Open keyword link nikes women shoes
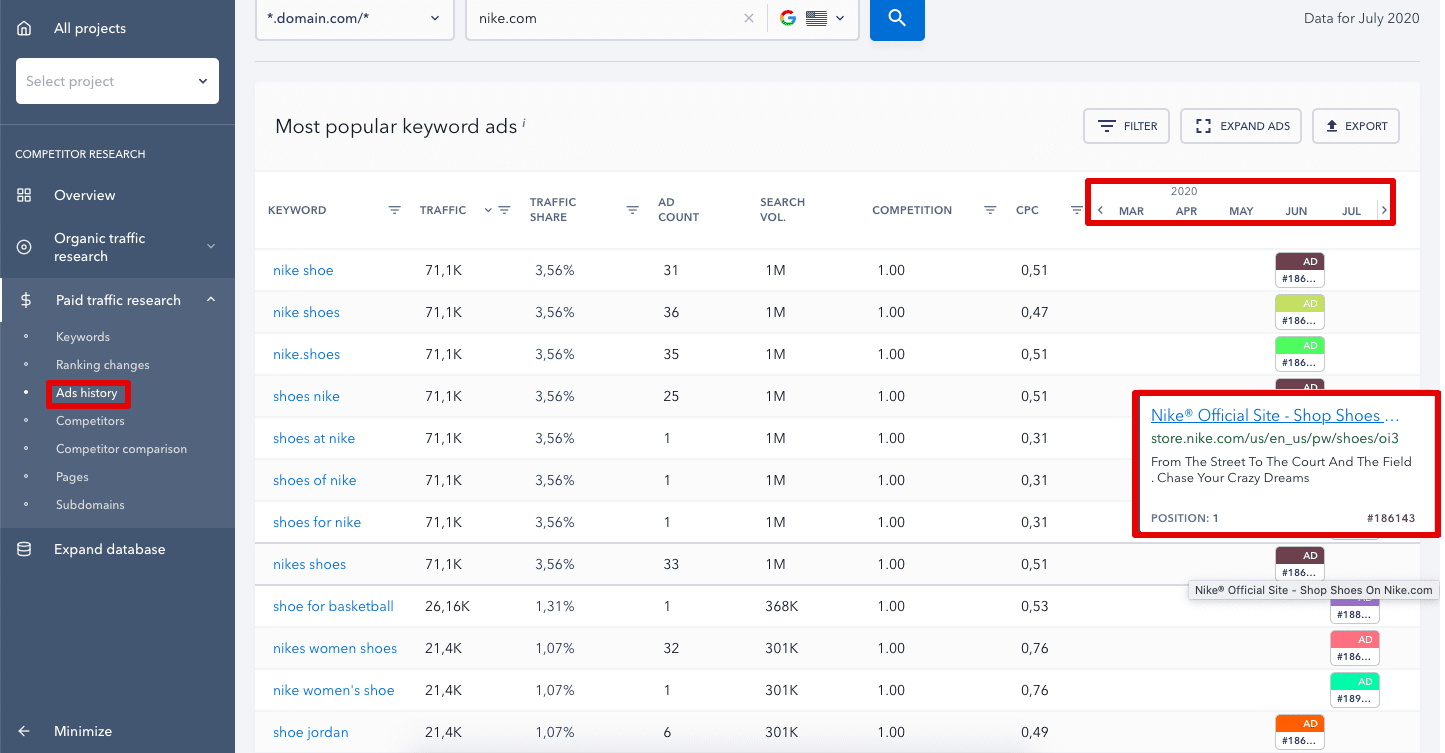This screenshot has width=1445, height=753. click(x=335, y=648)
